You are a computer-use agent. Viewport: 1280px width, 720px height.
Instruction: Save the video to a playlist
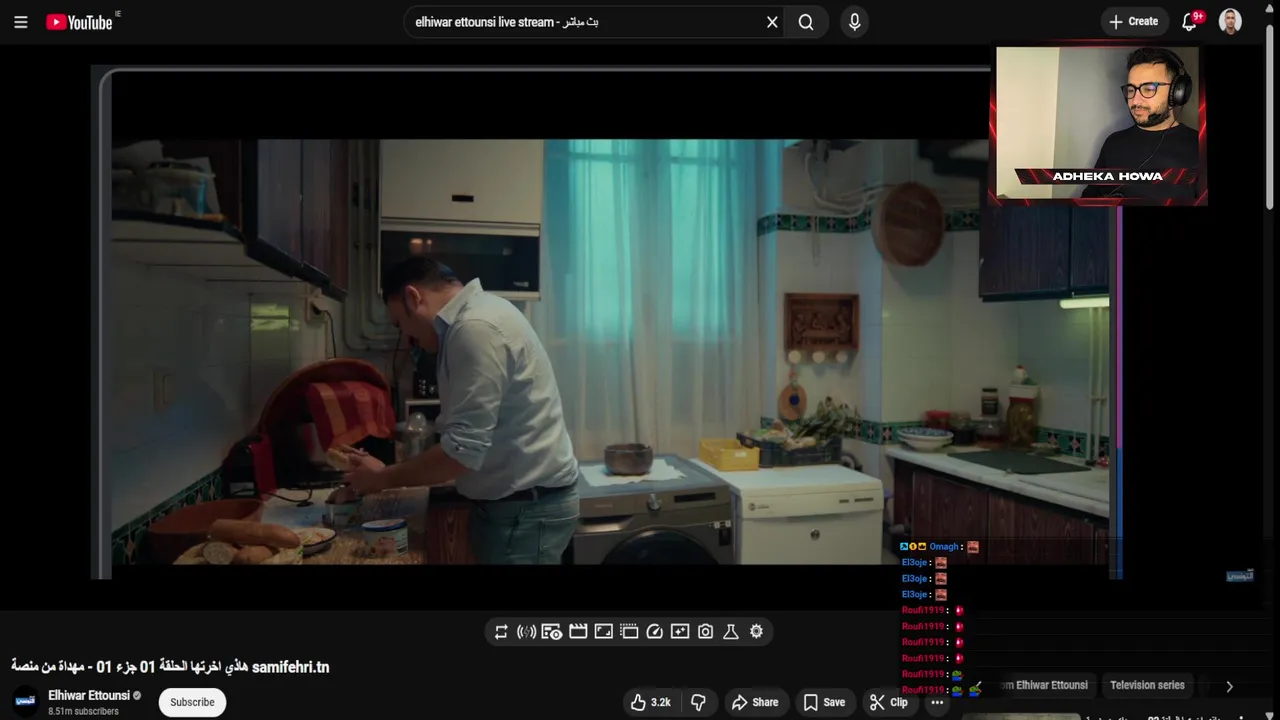[x=824, y=702]
